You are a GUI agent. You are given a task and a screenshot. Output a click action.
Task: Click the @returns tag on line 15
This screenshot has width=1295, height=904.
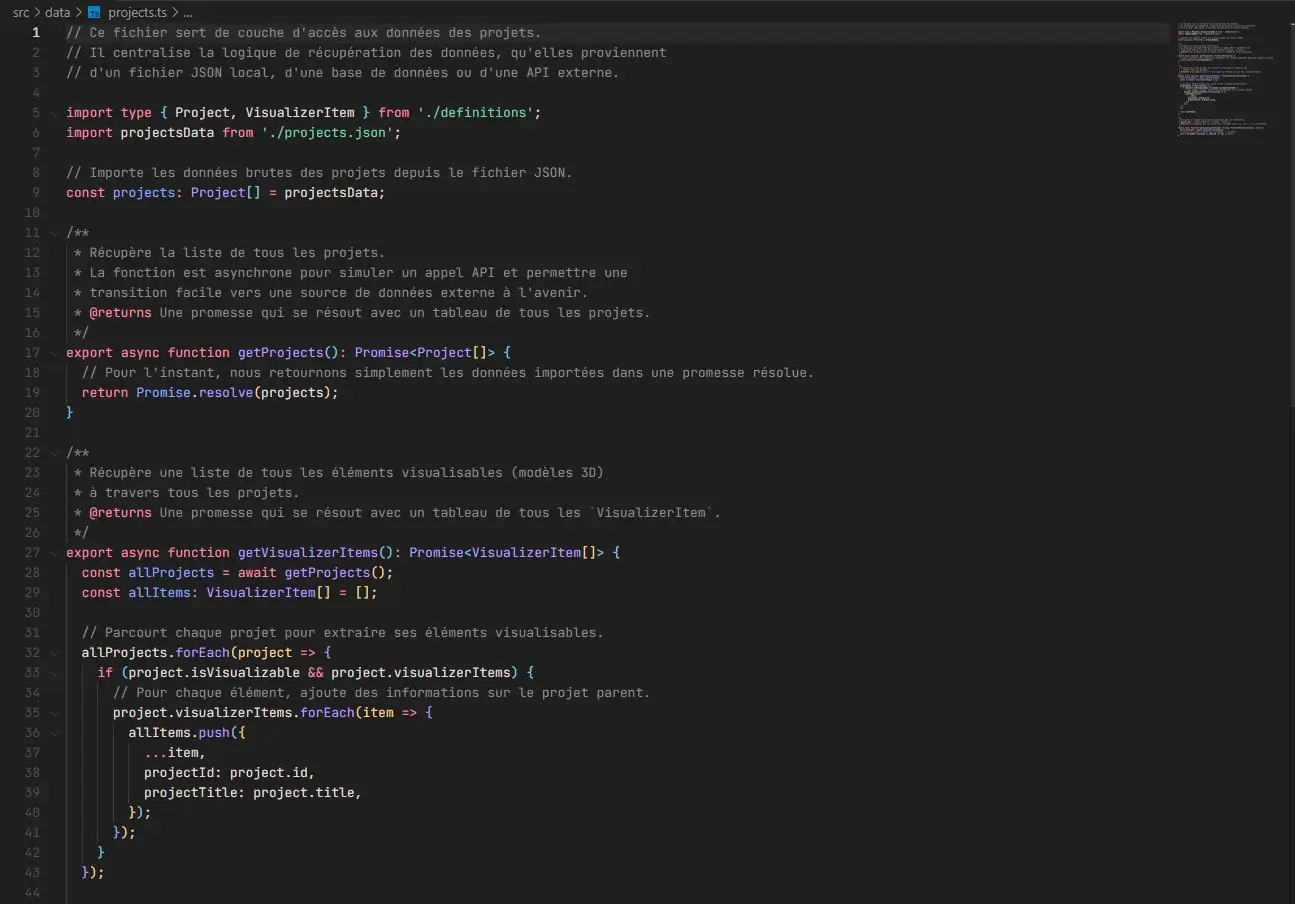click(121, 312)
